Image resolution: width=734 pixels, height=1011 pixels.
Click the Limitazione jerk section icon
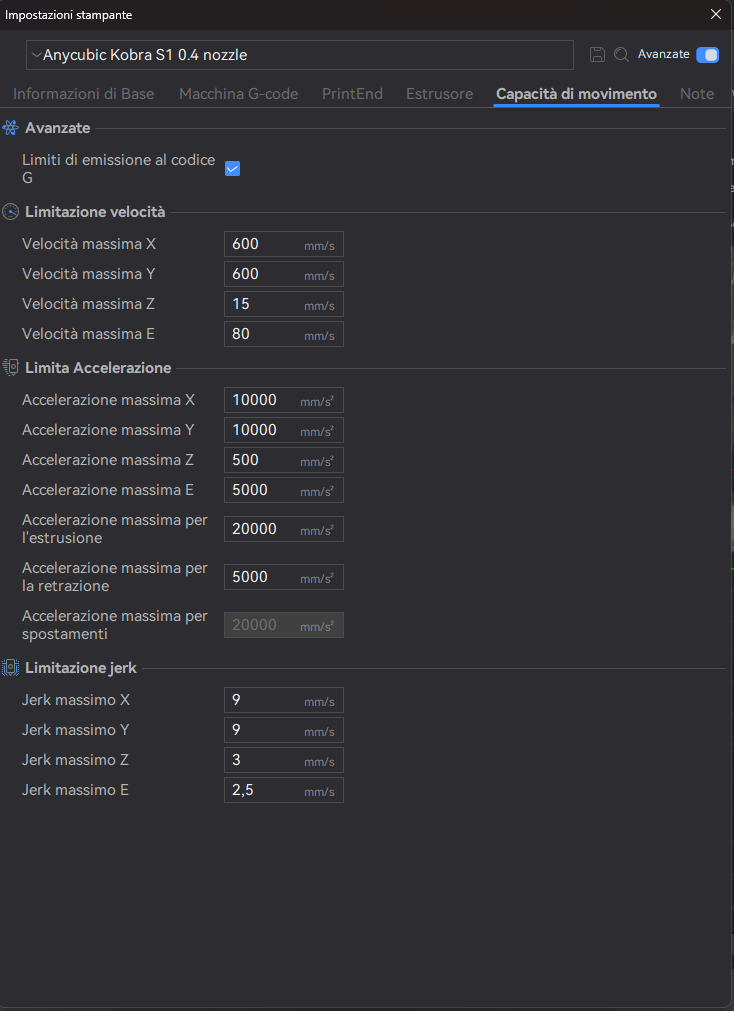(11, 668)
